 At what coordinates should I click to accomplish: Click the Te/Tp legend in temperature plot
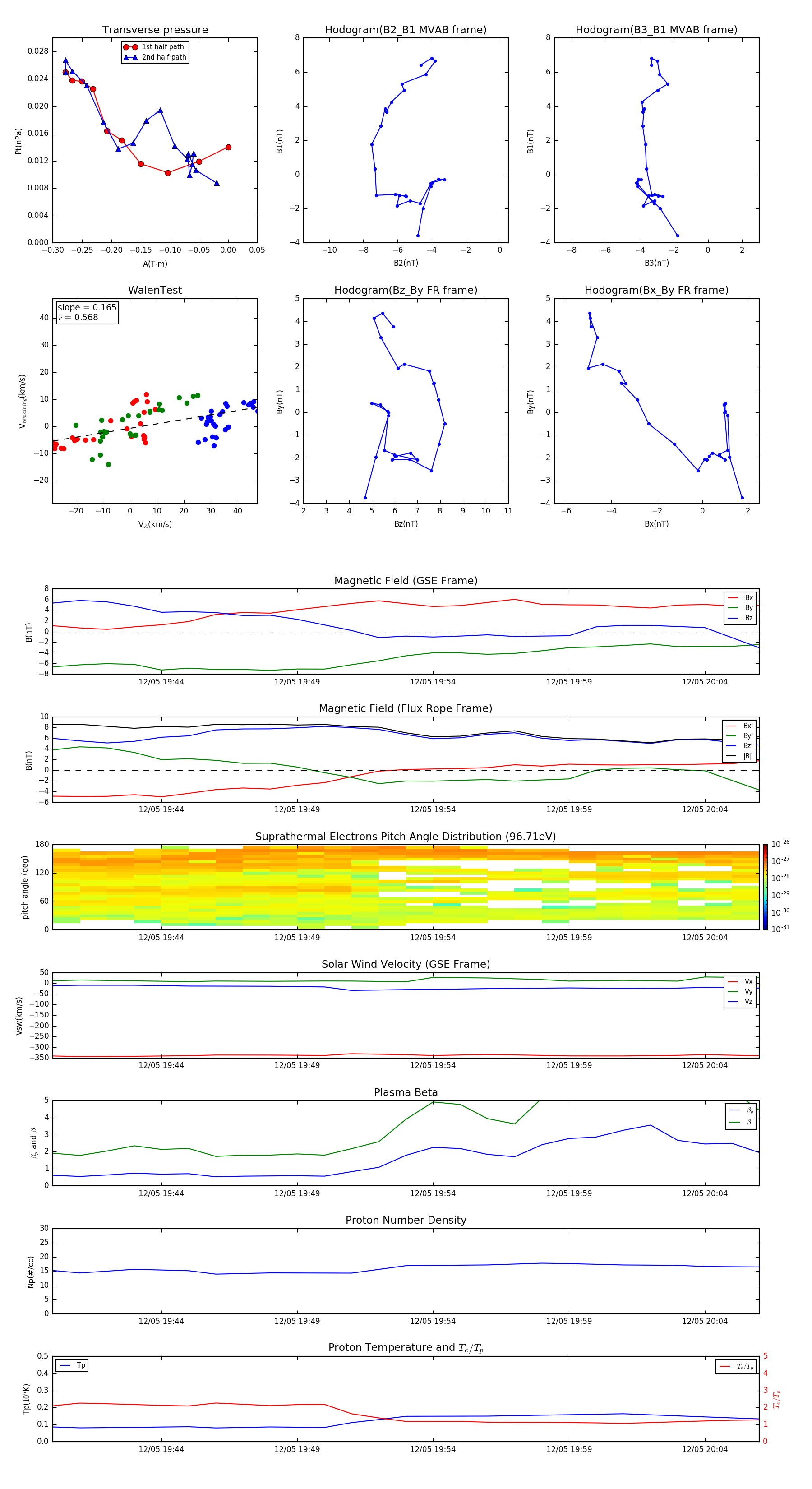click(736, 1366)
